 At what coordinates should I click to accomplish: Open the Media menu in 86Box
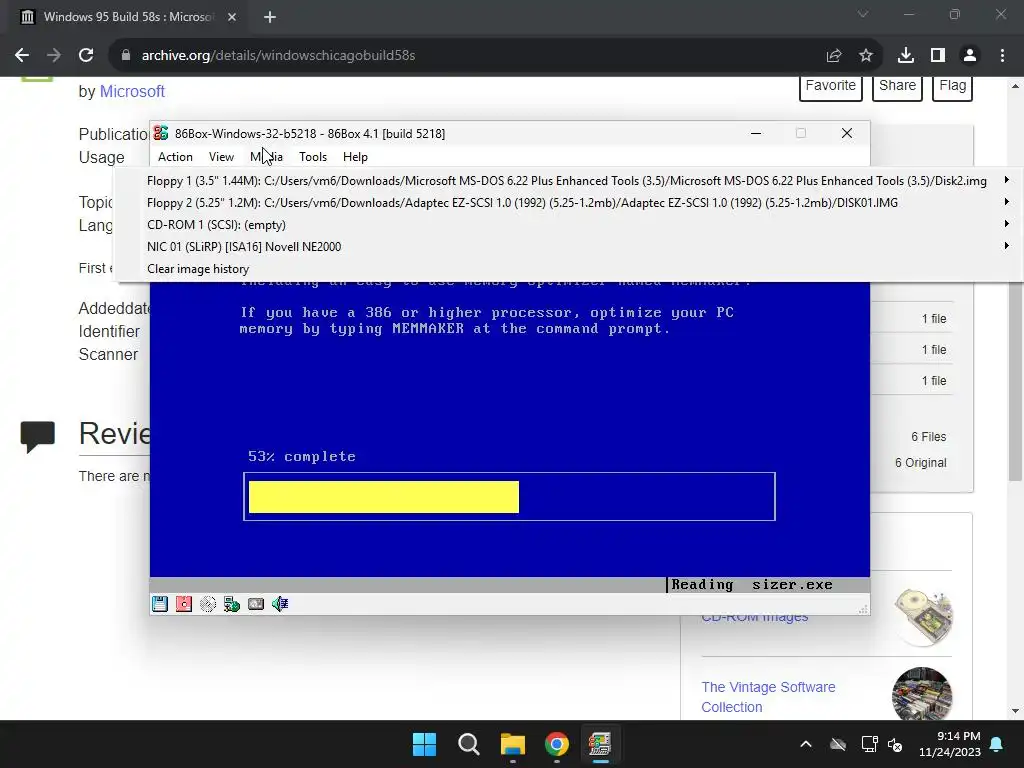pos(266,157)
